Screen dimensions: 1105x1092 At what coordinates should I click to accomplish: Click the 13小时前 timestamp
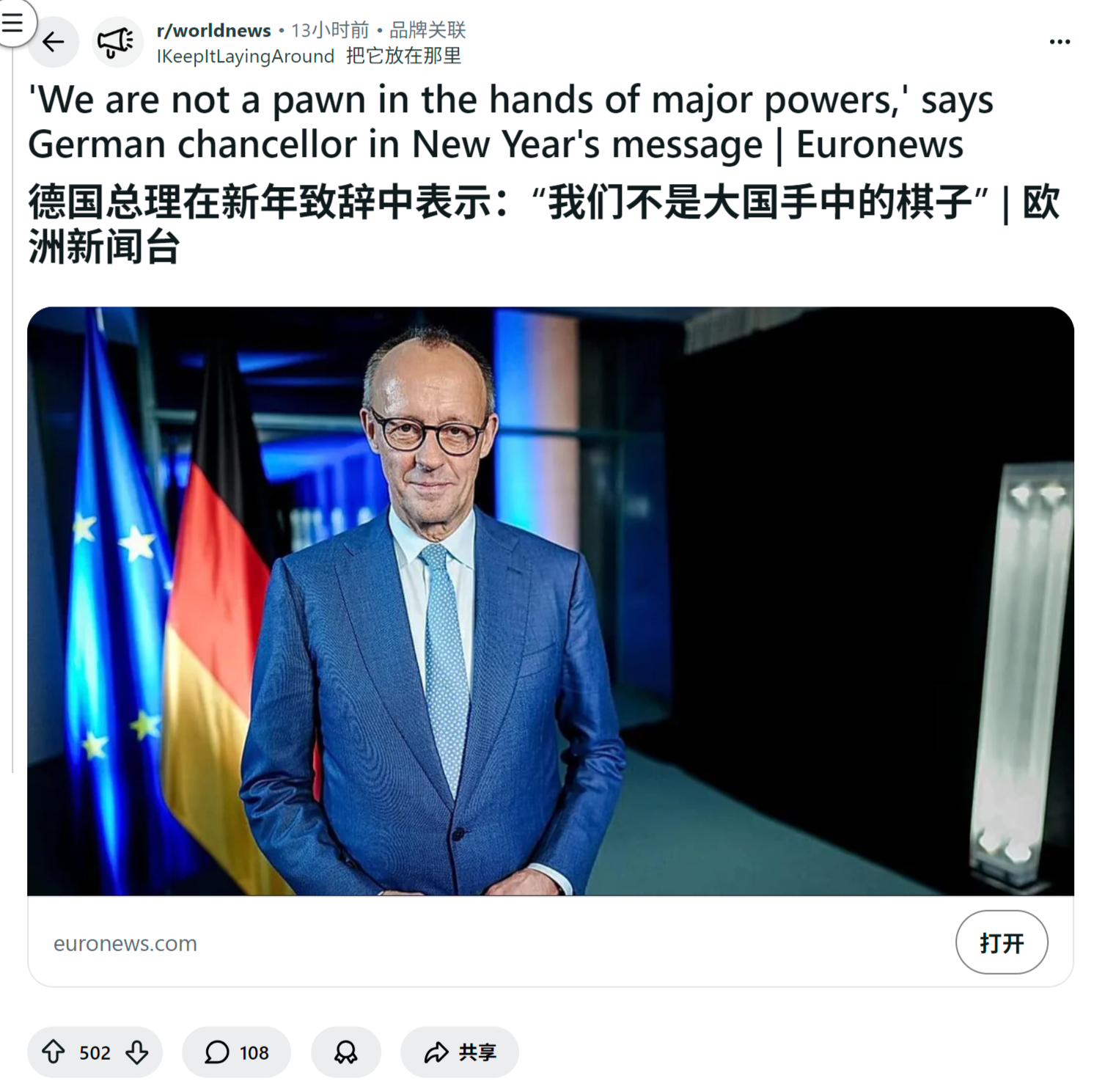(x=330, y=30)
